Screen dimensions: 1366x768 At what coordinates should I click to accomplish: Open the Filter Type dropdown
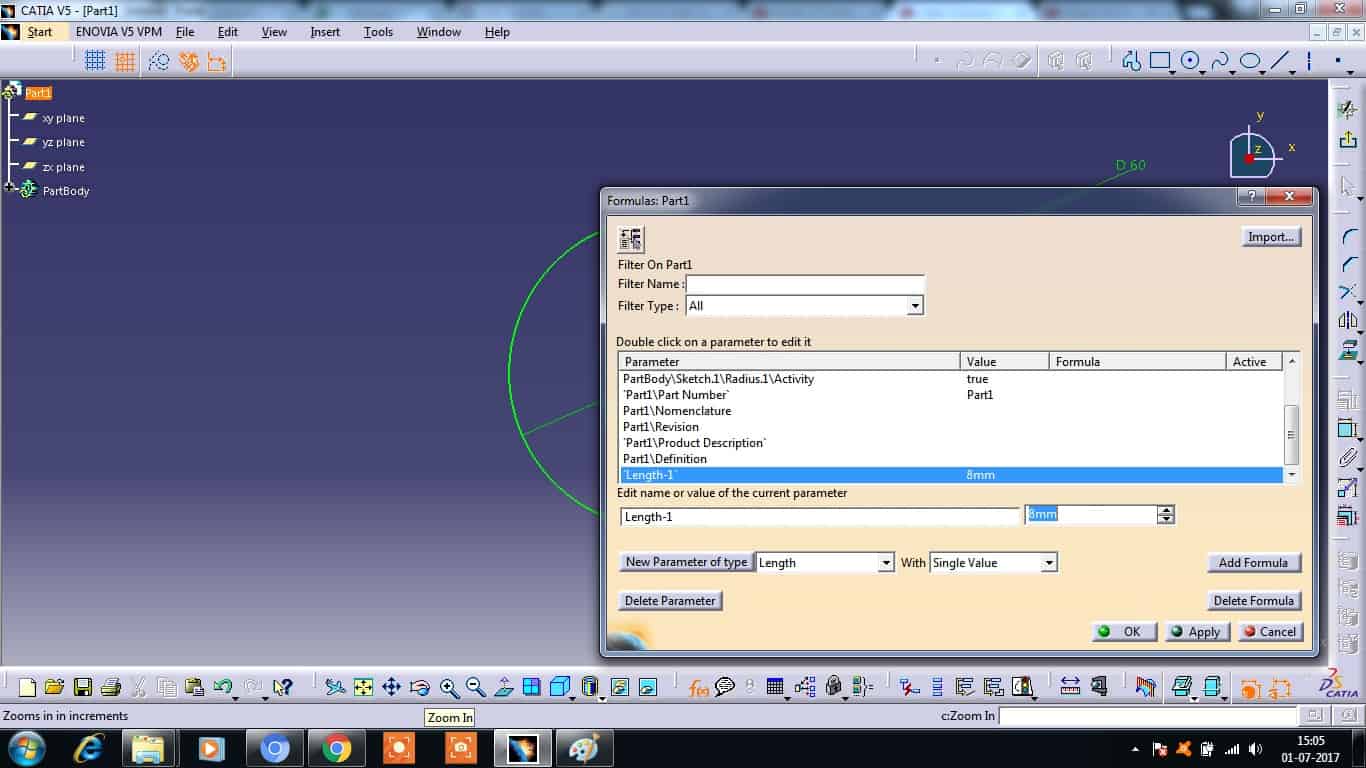click(915, 306)
